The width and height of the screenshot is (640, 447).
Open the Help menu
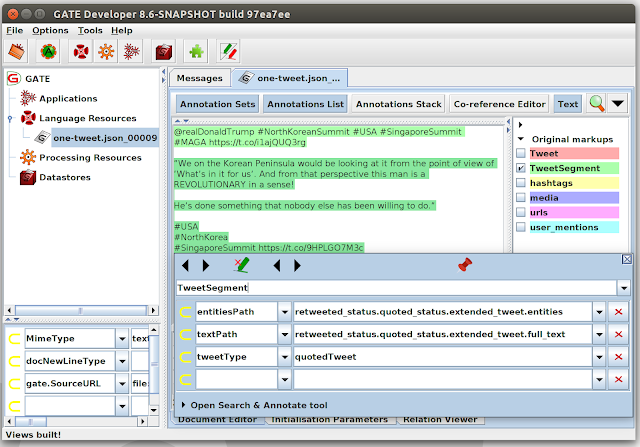[x=122, y=31]
